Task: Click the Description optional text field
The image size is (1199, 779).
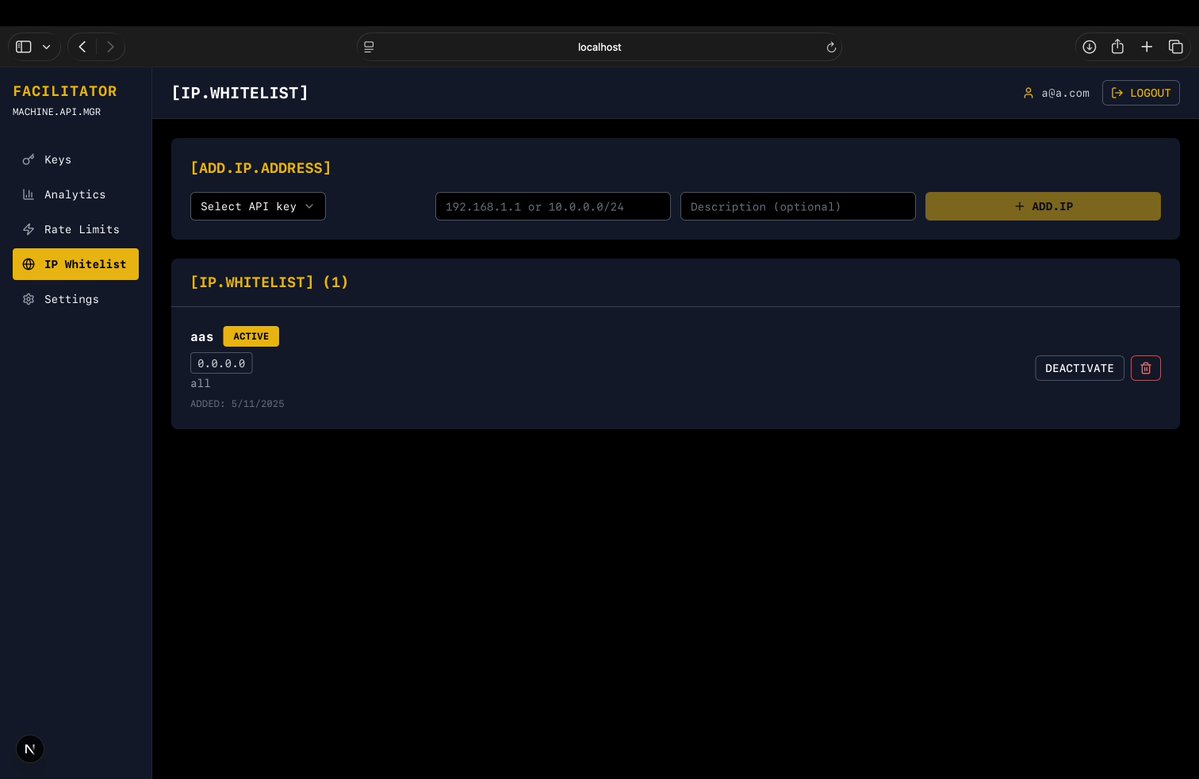Action: (797, 206)
